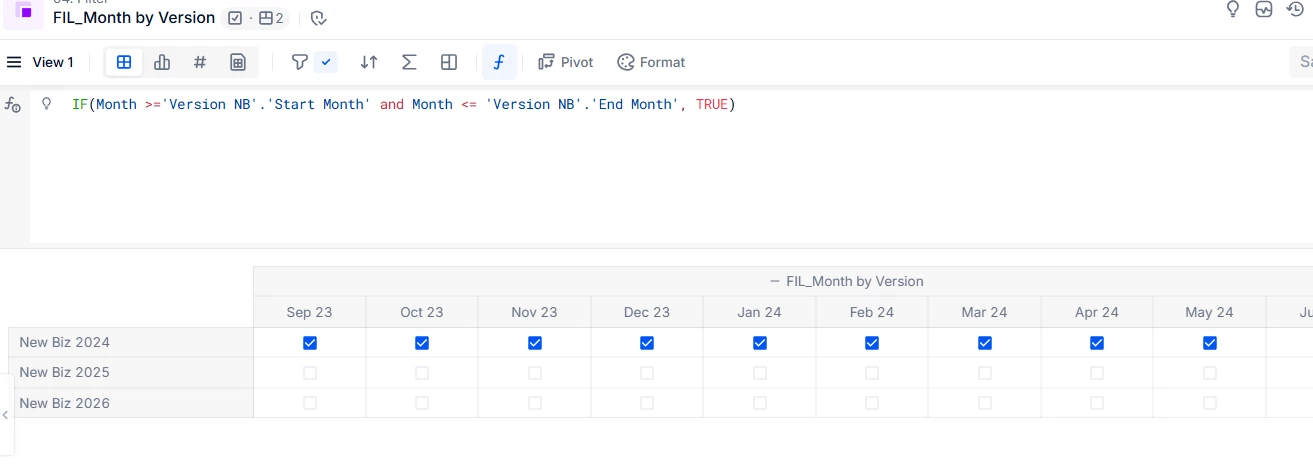Toggle the filter active checkmark
This screenshot has height=472, width=1313.
326,62
